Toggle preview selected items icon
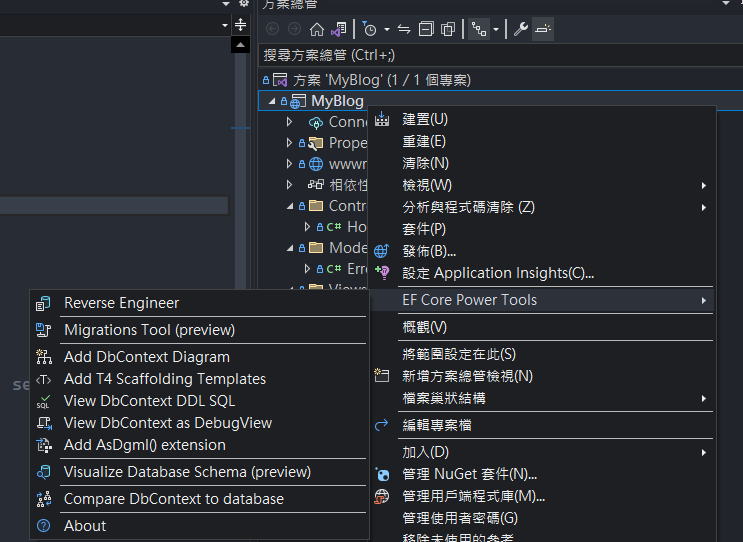The image size is (743, 542). (x=543, y=29)
